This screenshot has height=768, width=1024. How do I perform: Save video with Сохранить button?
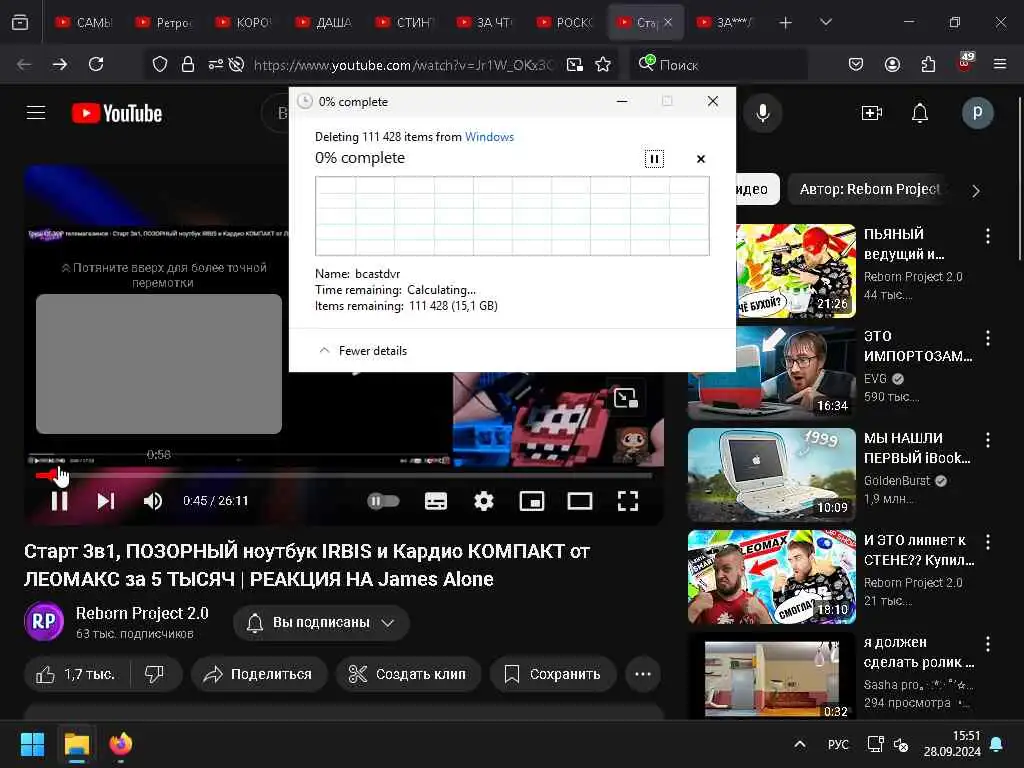click(552, 674)
